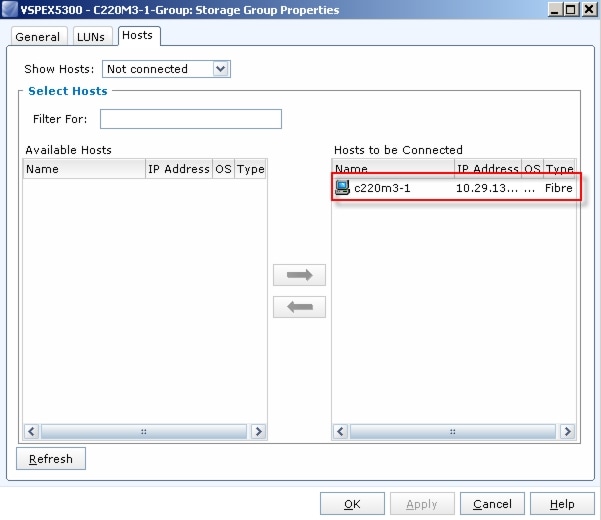This screenshot has width=601, height=520.
Task: Switch to the LUNs tab
Action: (x=91, y=36)
